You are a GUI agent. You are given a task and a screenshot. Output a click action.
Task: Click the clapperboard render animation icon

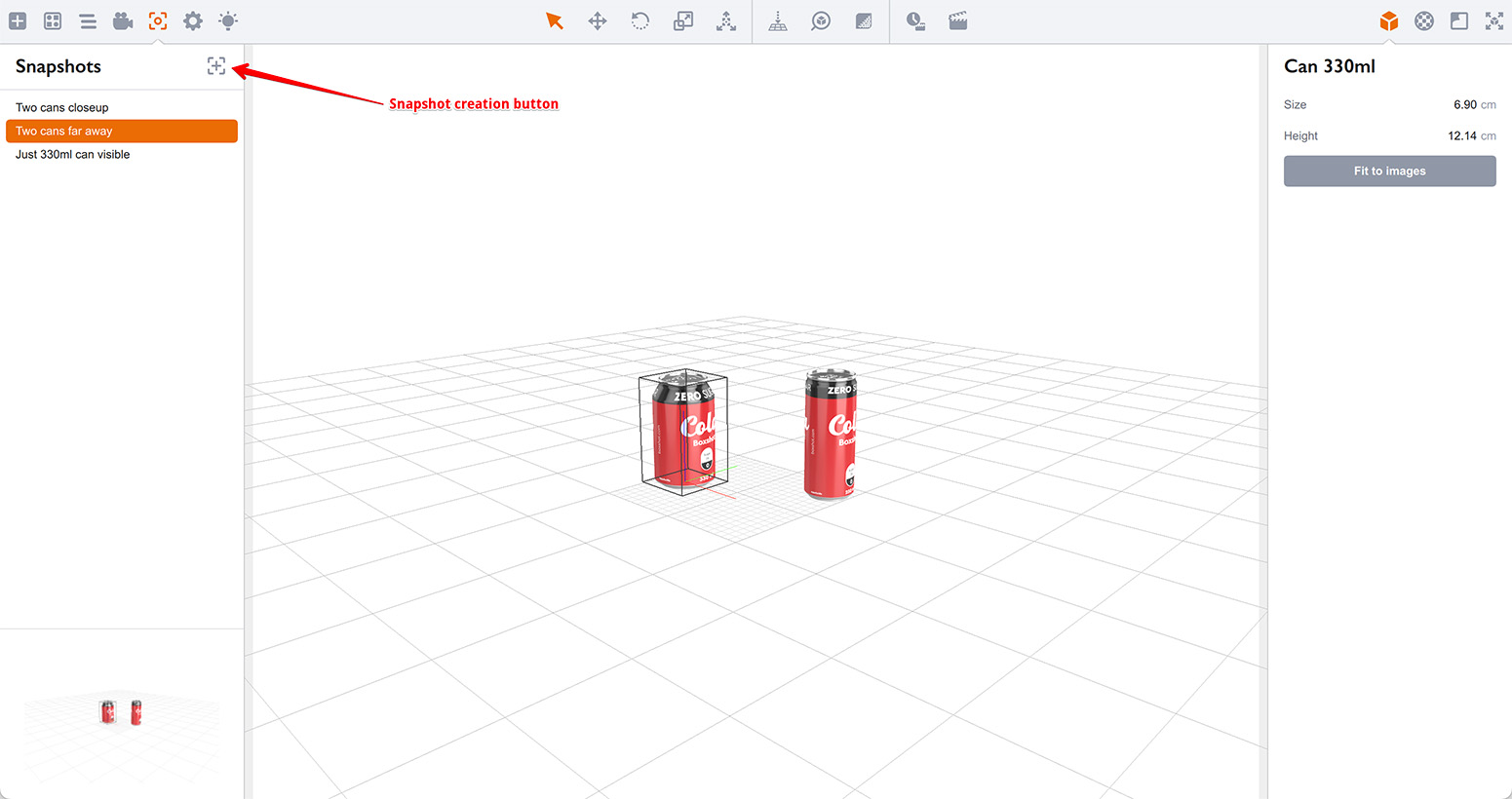pyautogui.click(x=958, y=21)
